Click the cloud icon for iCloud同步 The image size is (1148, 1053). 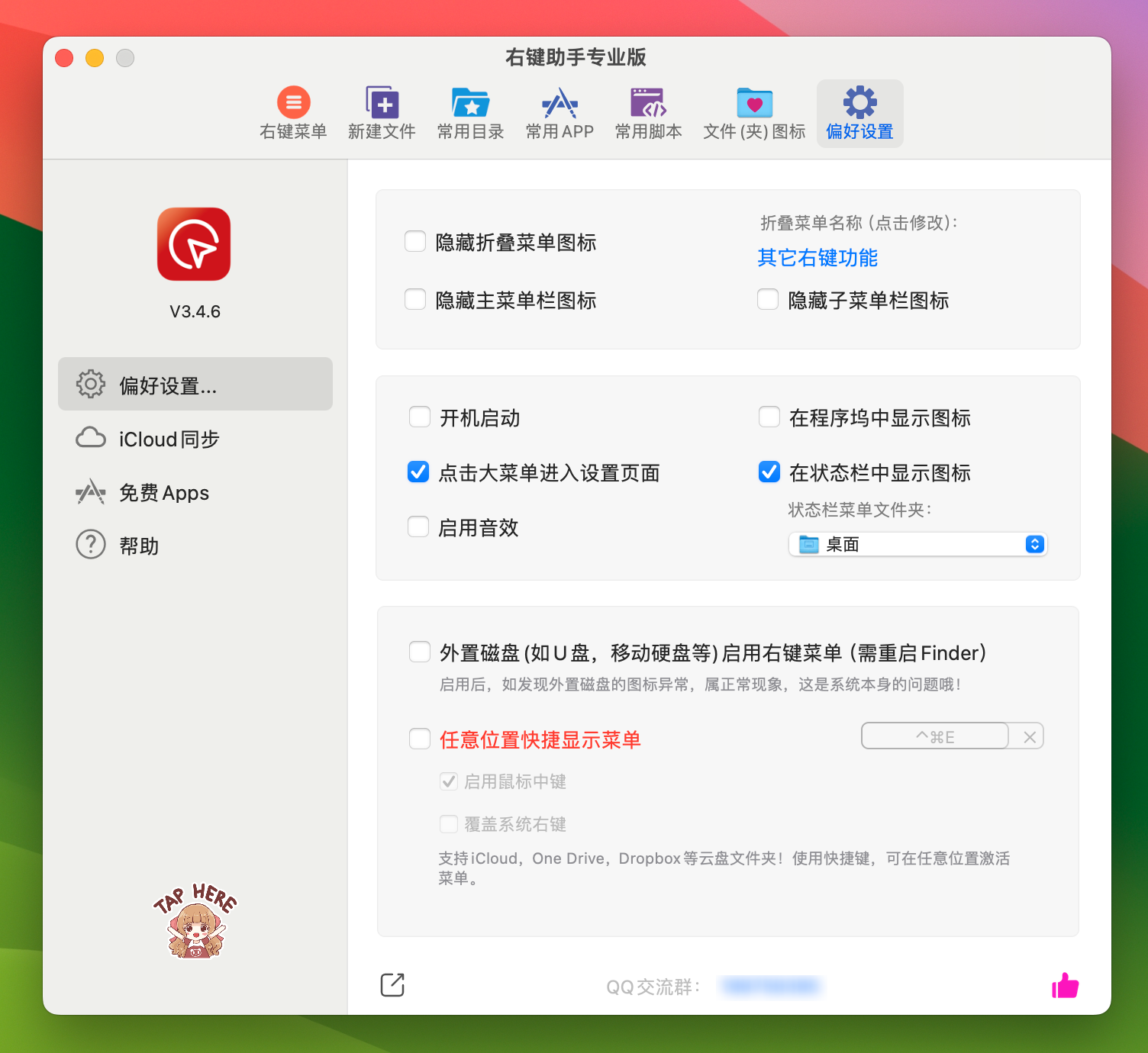(91, 438)
